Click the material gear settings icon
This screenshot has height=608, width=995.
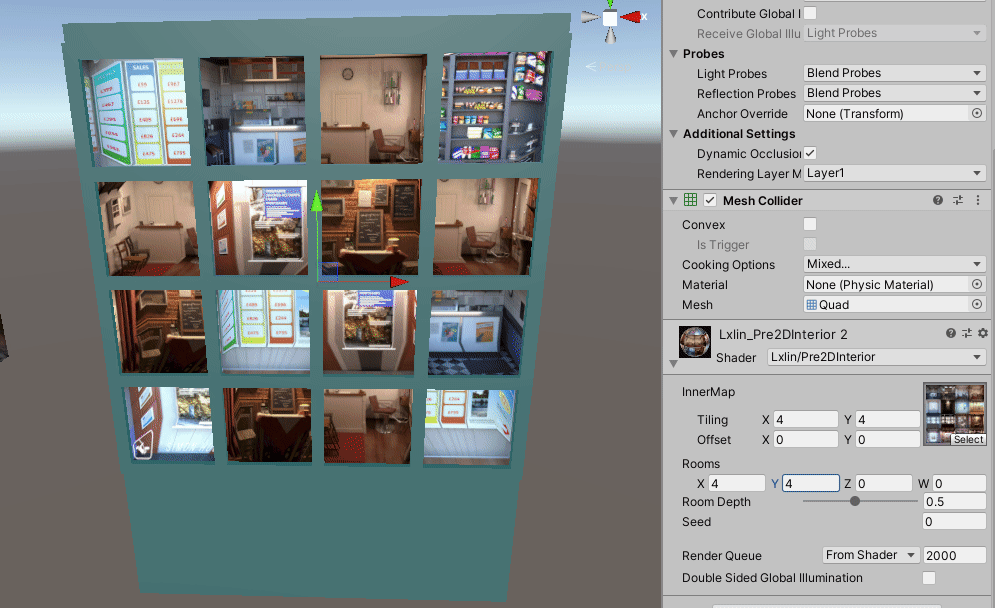click(982, 333)
